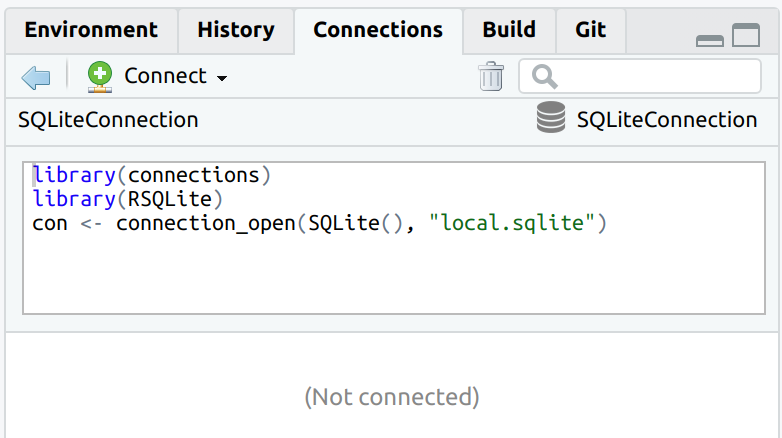This screenshot has width=782, height=438.
Task: Select the Connections tab
Action: [378, 30]
